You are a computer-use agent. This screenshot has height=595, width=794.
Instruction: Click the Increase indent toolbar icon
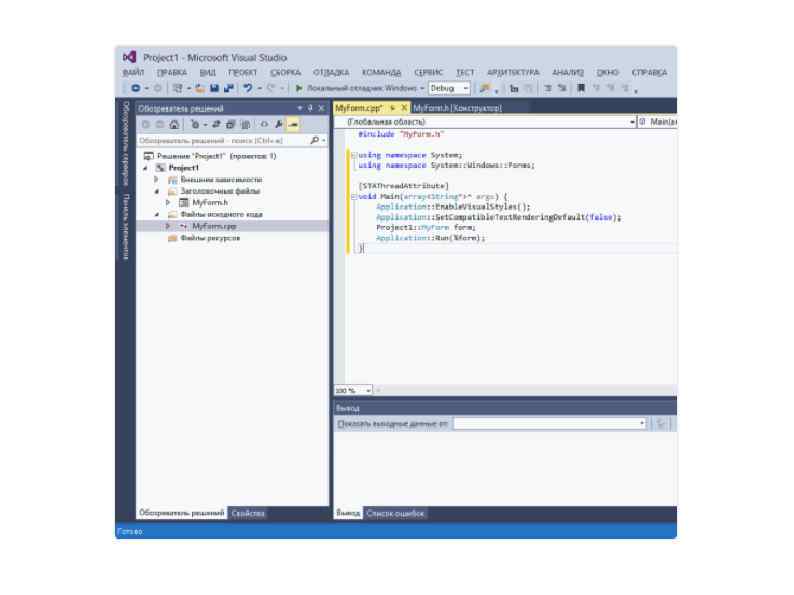click(562, 88)
